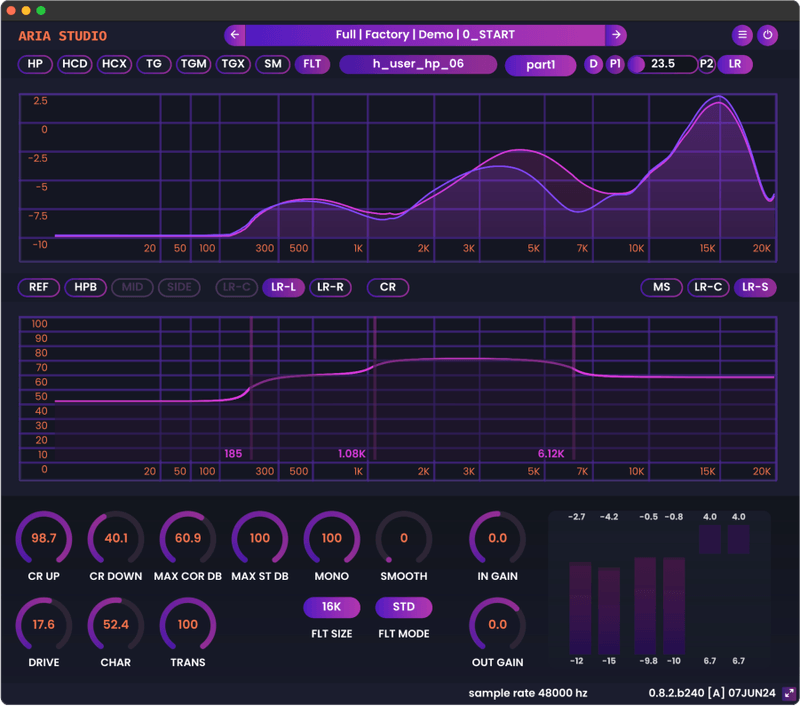Open the hamburger menu

click(x=742, y=35)
